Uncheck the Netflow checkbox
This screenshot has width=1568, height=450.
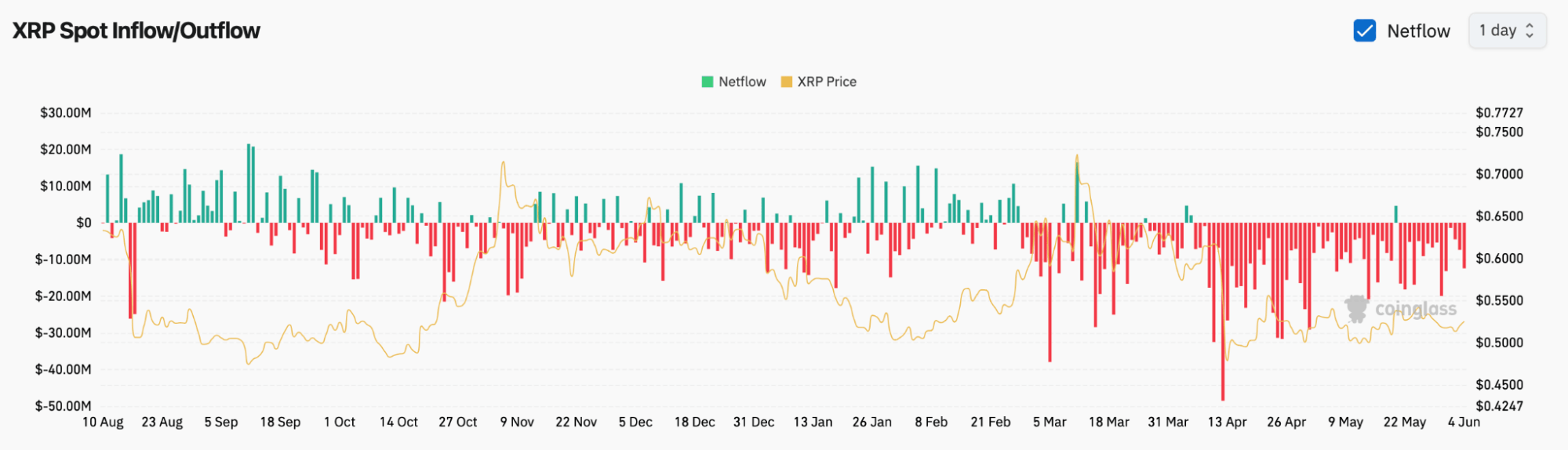tap(1364, 31)
